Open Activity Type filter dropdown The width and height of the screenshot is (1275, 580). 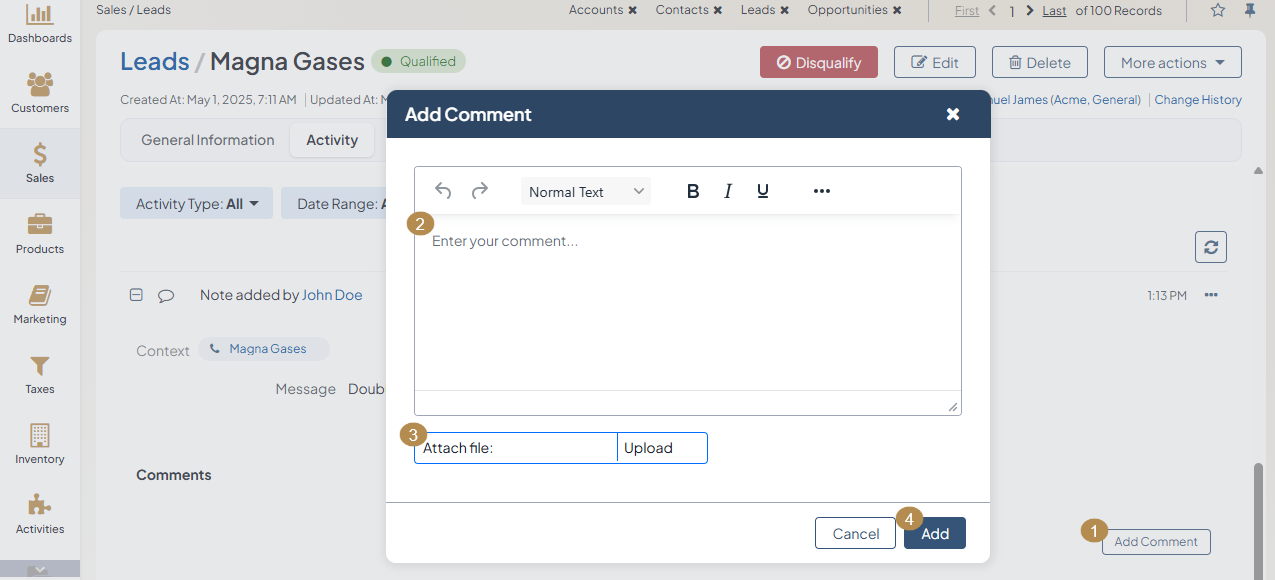(197, 203)
